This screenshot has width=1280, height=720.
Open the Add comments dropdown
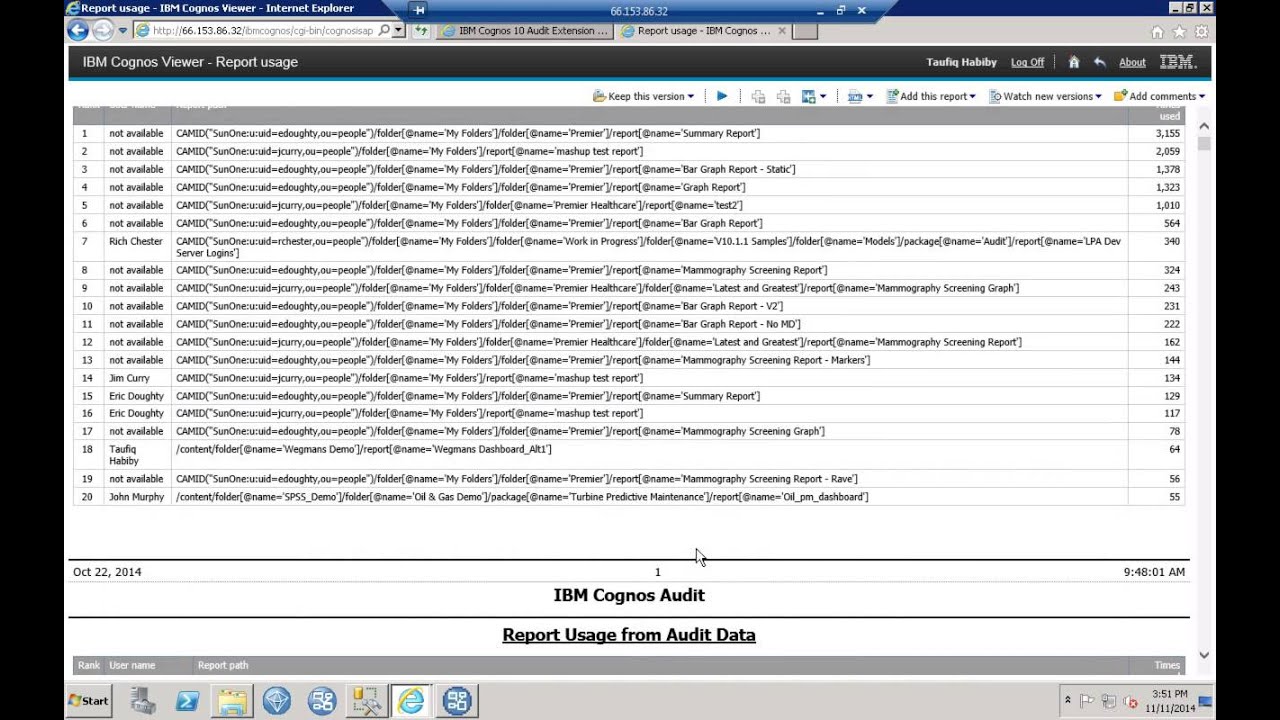[1201, 97]
